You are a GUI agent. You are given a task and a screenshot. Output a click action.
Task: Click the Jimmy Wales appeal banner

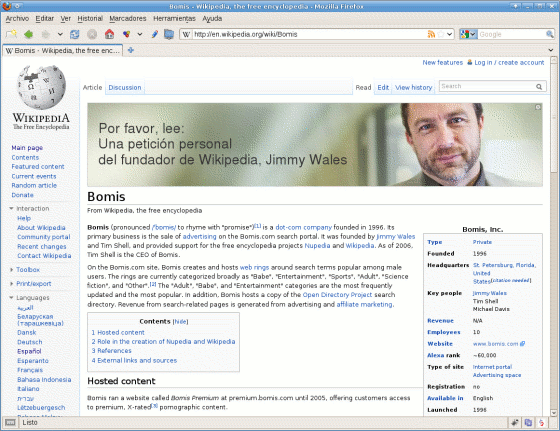pos(315,145)
